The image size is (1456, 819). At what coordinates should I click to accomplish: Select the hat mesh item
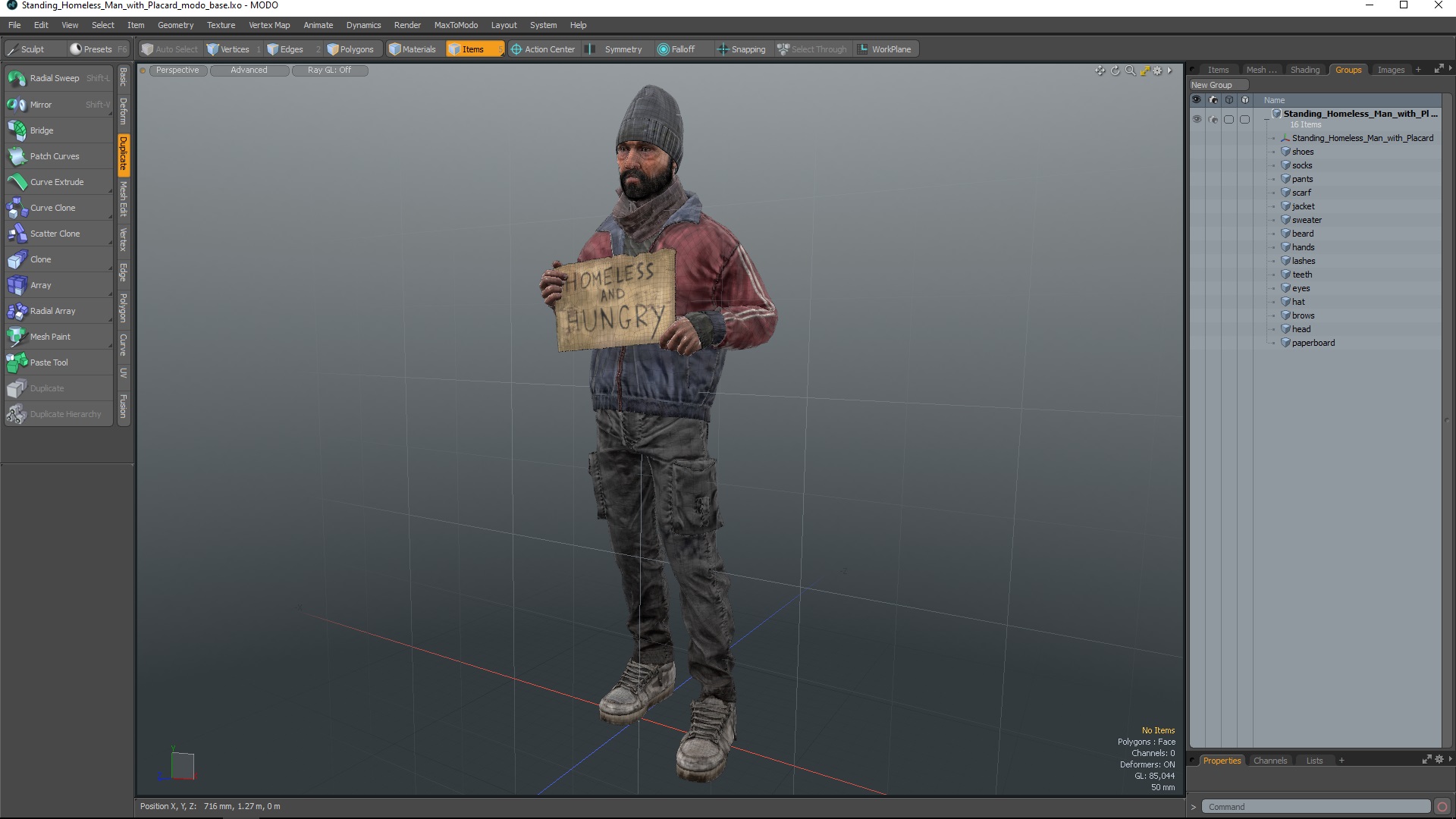(x=1298, y=302)
